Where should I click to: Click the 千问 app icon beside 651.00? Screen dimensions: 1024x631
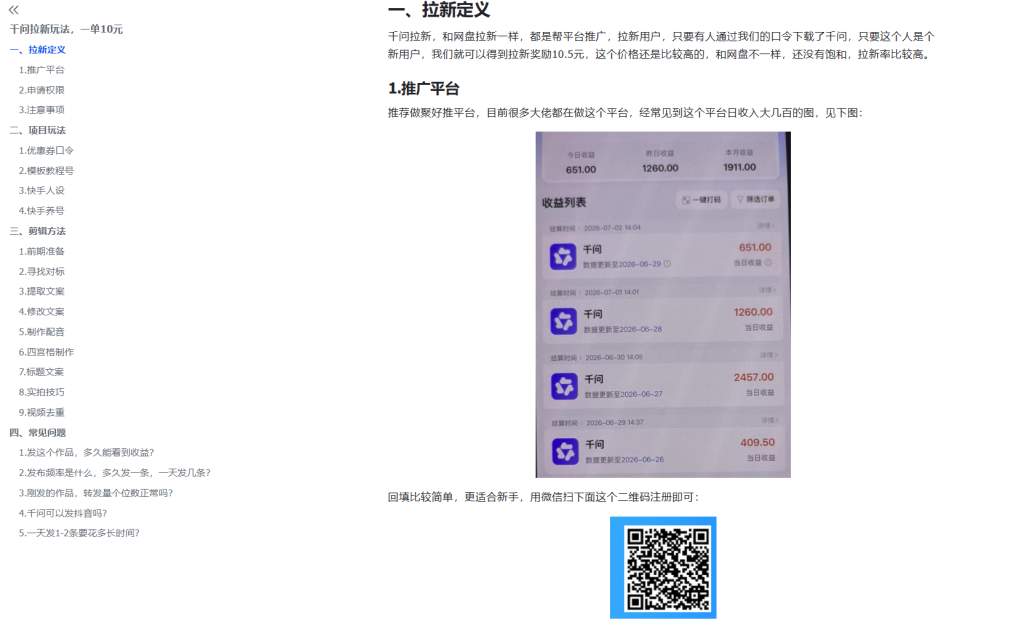tap(563, 257)
